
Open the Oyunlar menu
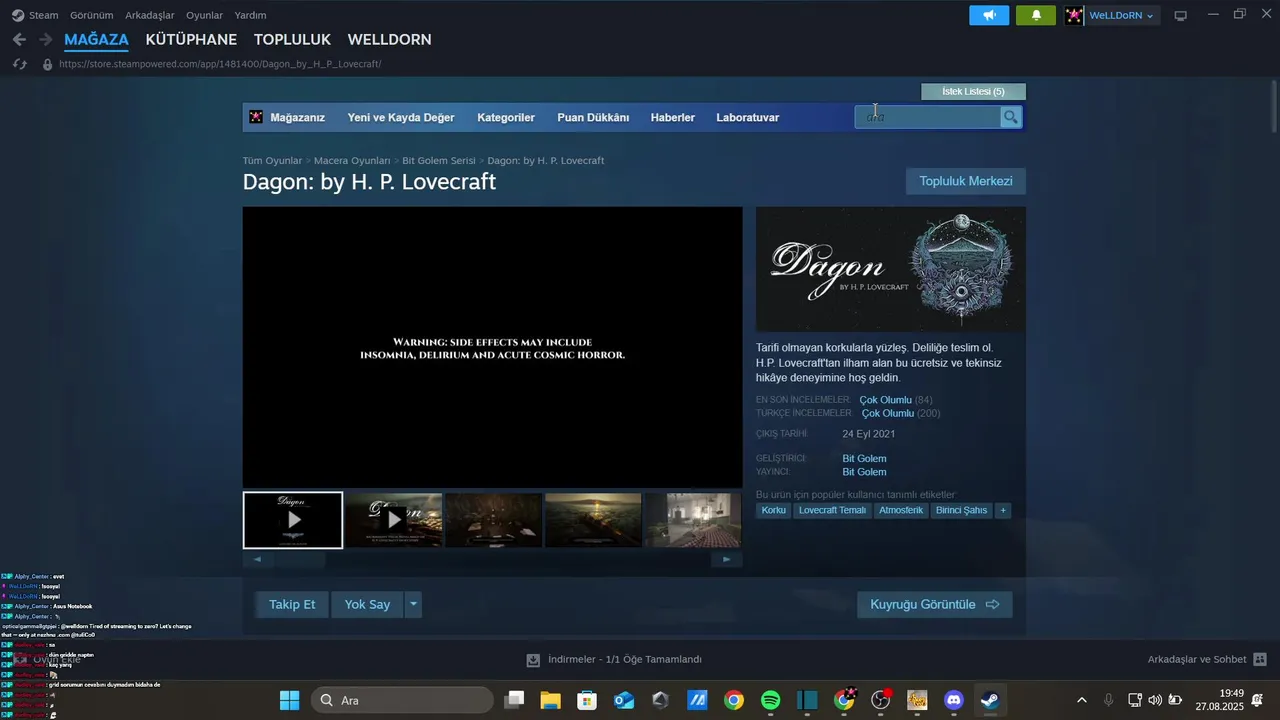coord(205,15)
